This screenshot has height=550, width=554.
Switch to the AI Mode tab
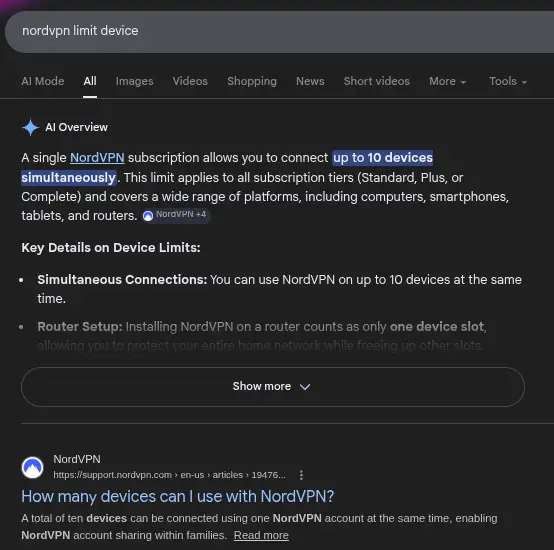point(43,82)
